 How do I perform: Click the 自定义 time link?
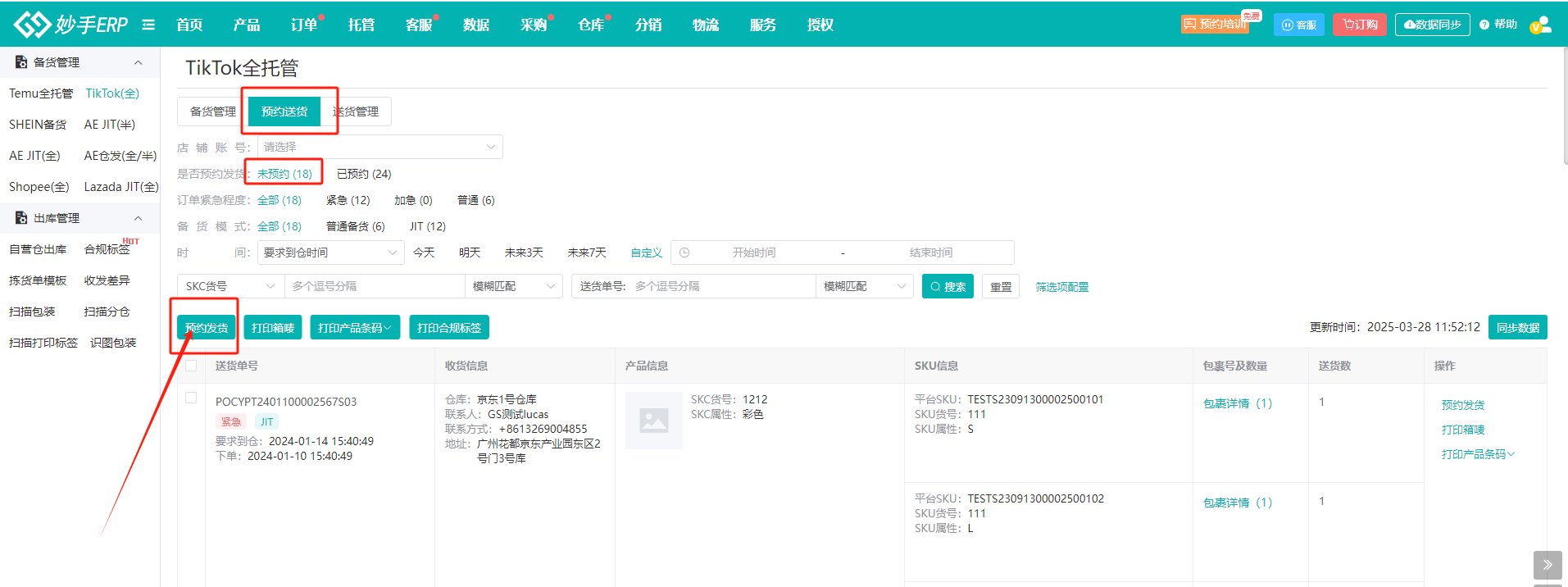click(647, 253)
